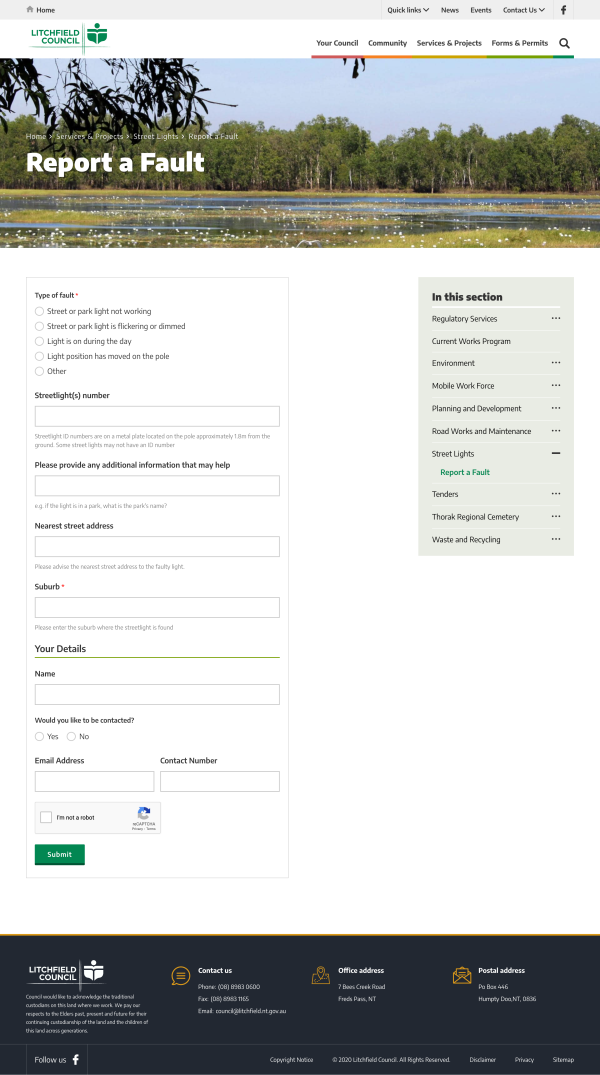Click the Contact us phone icon in footer

pyautogui.click(x=180, y=975)
